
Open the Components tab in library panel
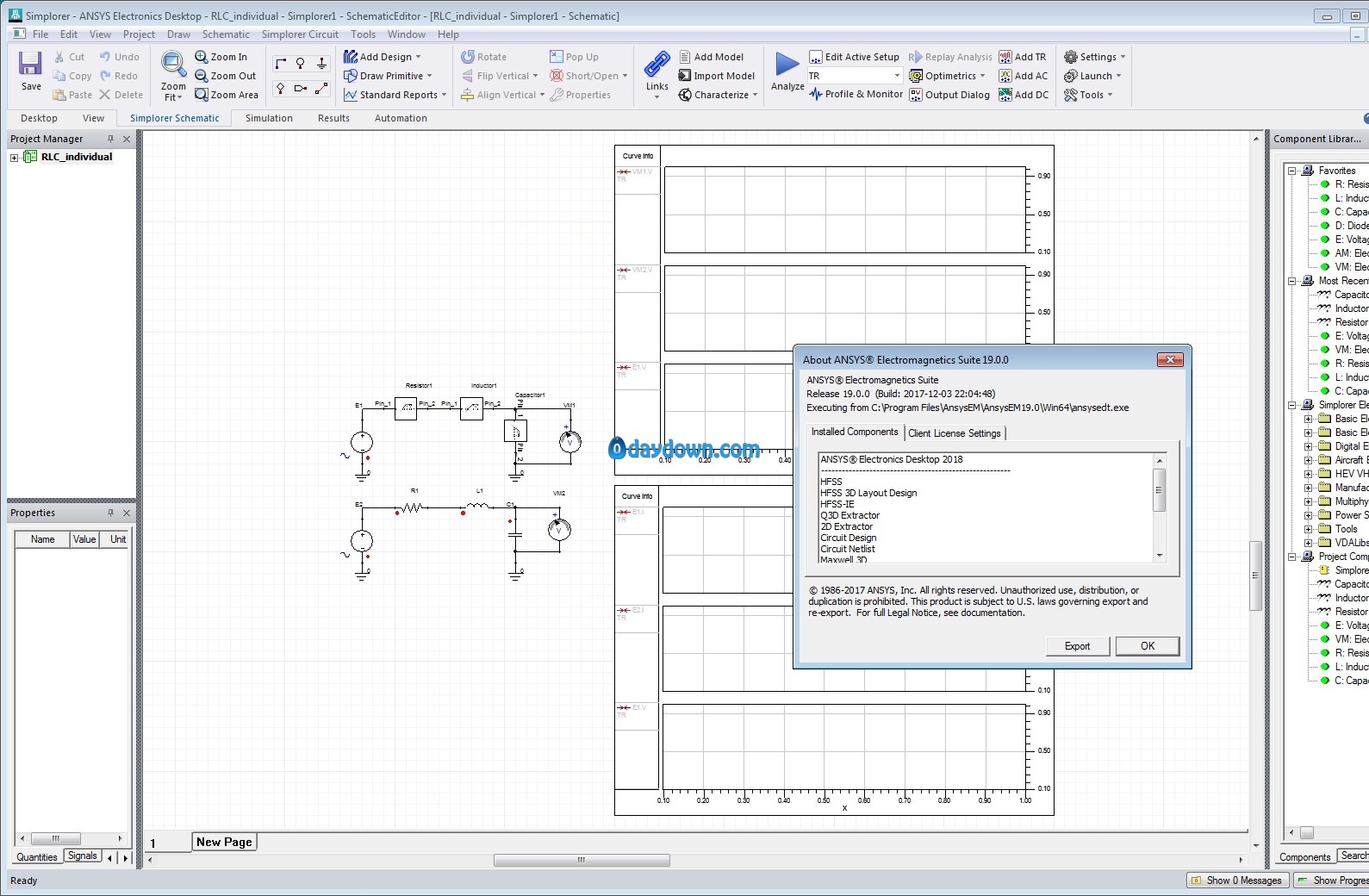1304,856
